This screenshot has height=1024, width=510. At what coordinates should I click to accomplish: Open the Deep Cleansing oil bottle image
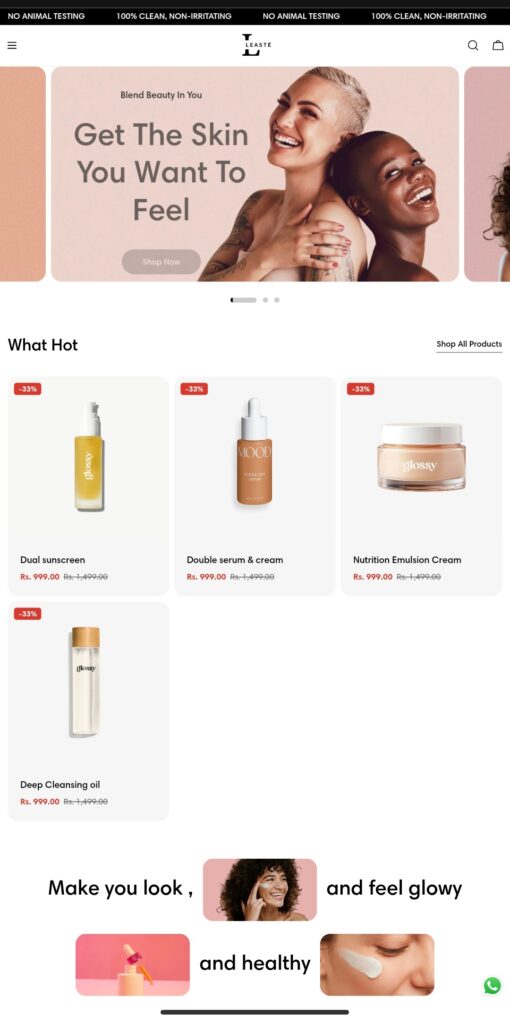[x=86, y=681]
